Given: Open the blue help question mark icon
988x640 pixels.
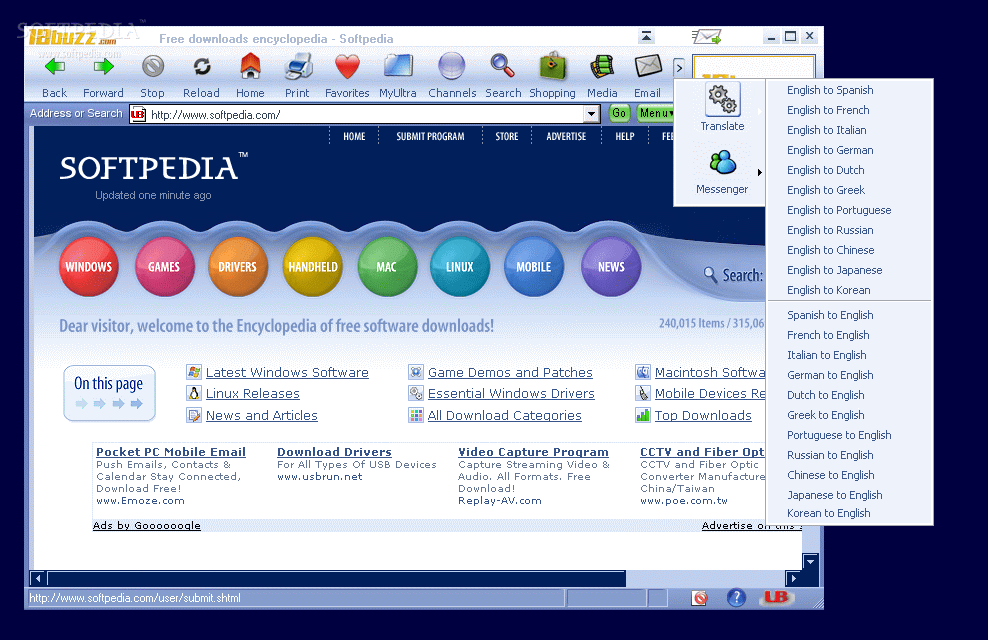Looking at the screenshot, I should 736,597.
